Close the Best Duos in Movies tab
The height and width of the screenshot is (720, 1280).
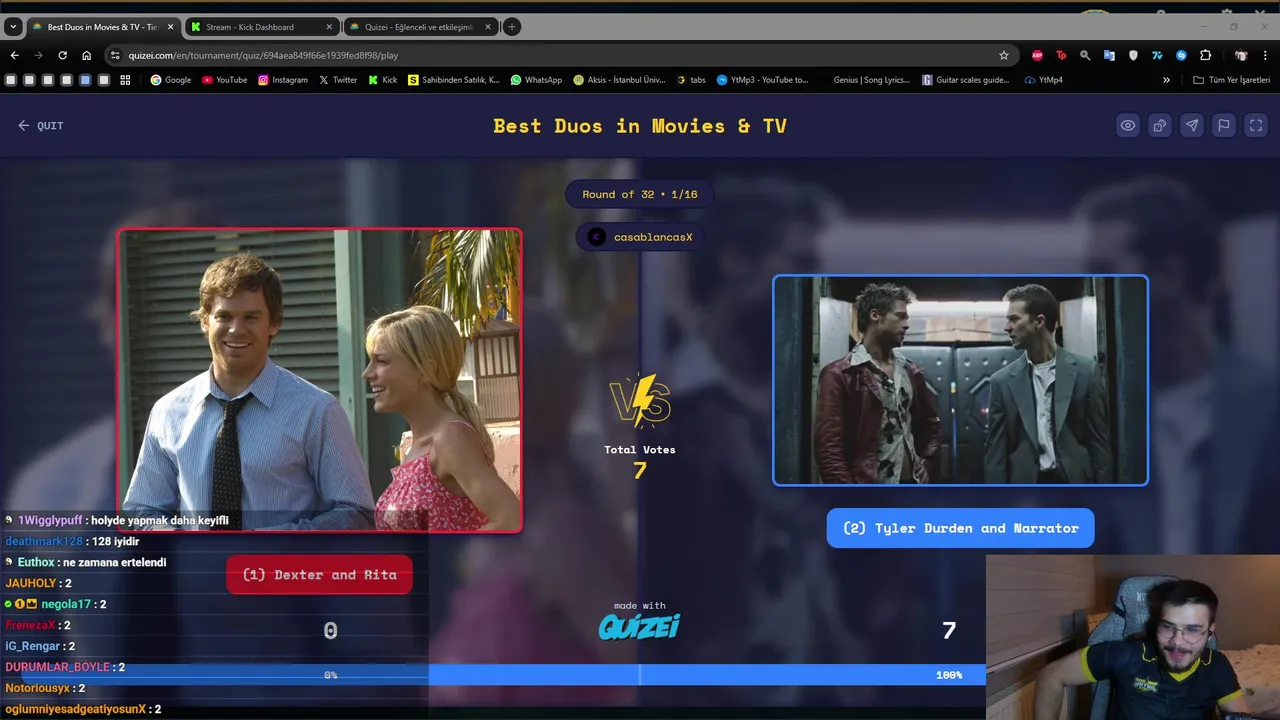(x=170, y=27)
